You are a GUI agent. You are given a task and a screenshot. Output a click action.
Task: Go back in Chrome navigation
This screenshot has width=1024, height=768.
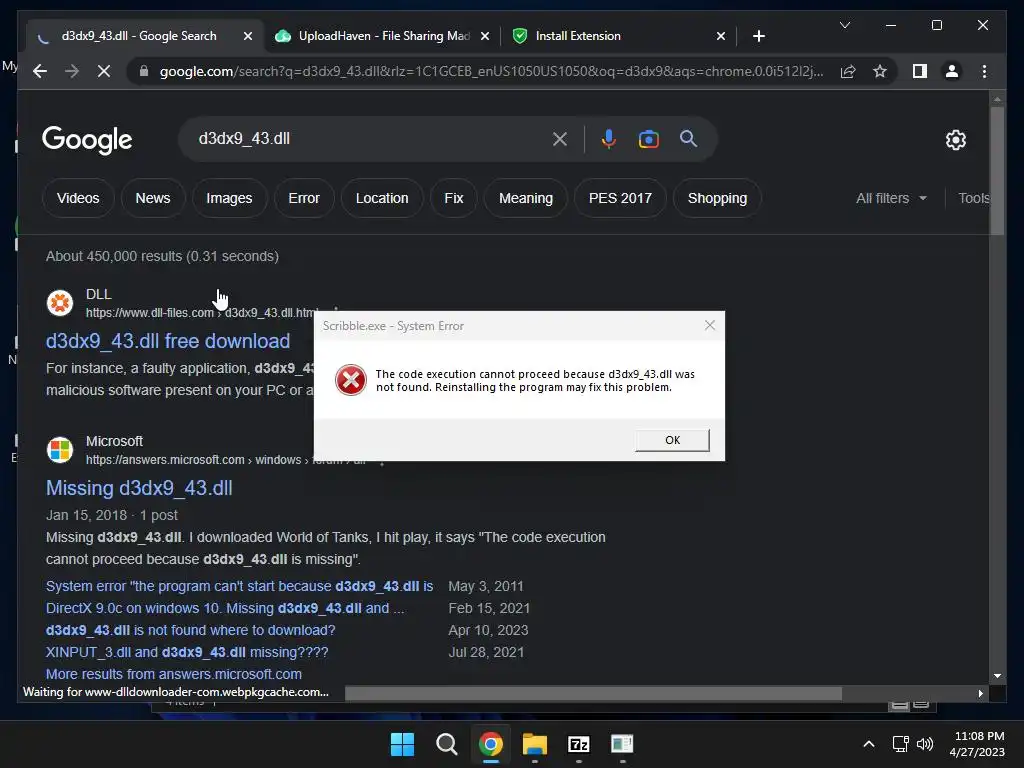[x=40, y=71]
